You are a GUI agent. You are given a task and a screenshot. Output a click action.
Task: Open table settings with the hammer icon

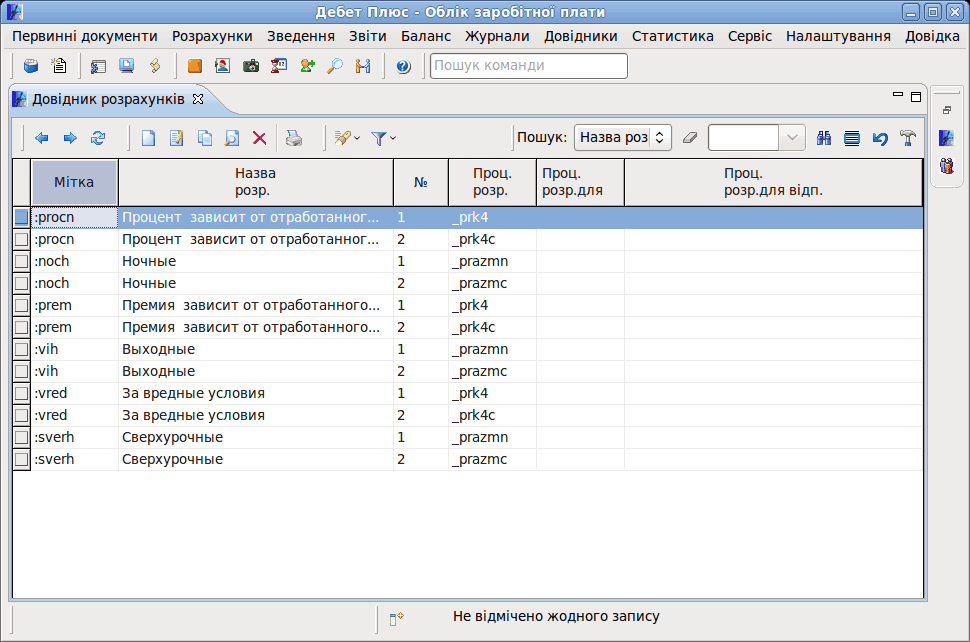[908, 138]
